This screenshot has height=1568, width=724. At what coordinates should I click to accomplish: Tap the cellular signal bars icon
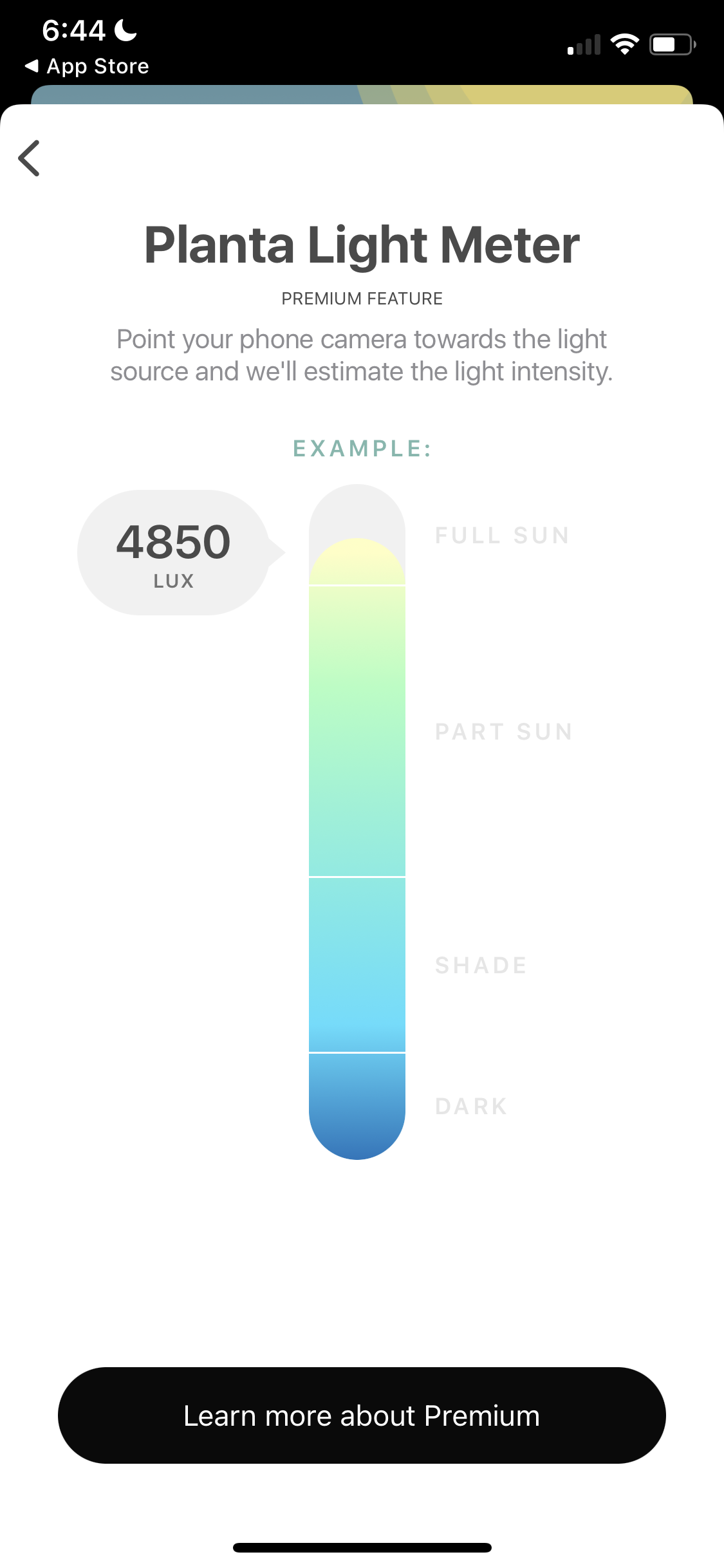tap(584, 45)
